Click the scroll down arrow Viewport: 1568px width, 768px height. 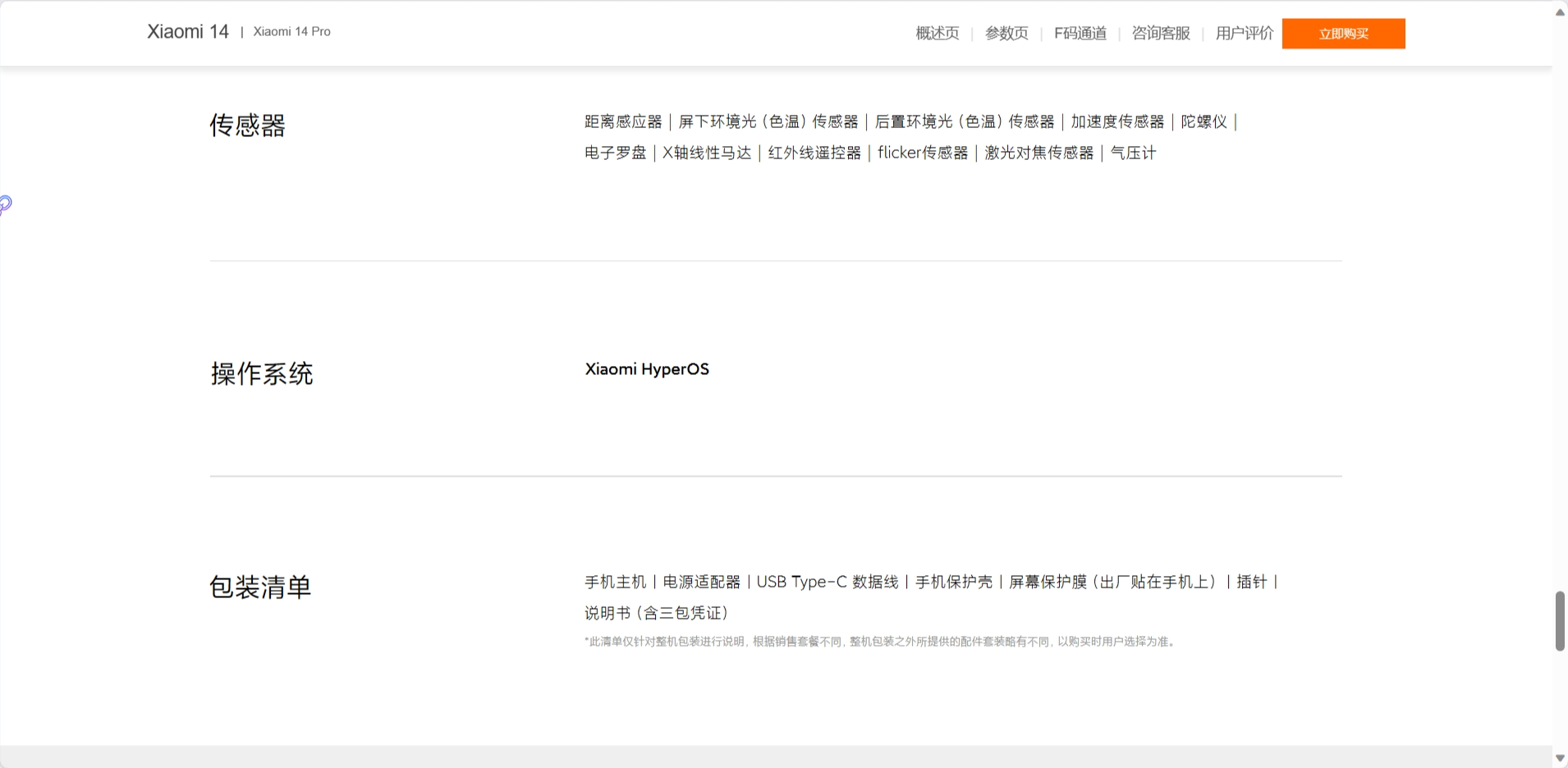[x=1560, y=758]
